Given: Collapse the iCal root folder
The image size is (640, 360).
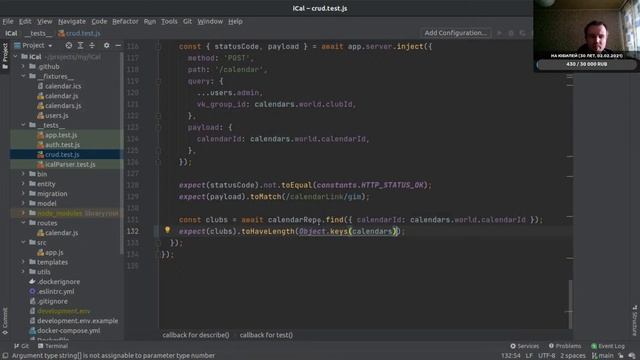Looking at the screenshot, I should pos(16,57).
